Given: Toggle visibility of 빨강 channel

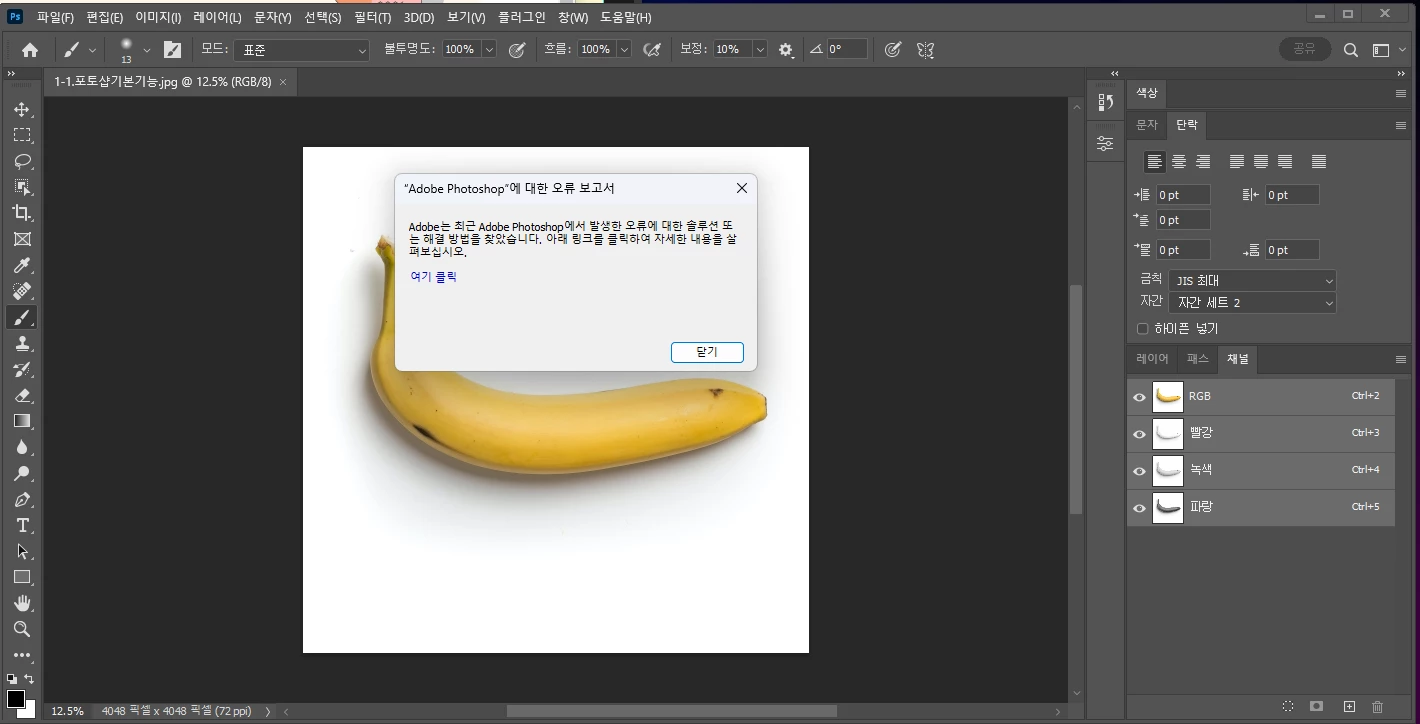Looking at the screenshot, I should [x=1139, y=434].
